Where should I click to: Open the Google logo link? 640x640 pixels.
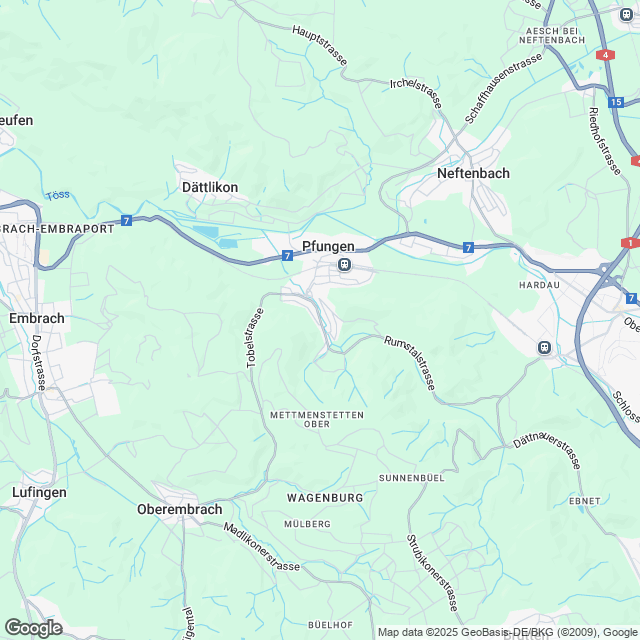tap(34, 628)
